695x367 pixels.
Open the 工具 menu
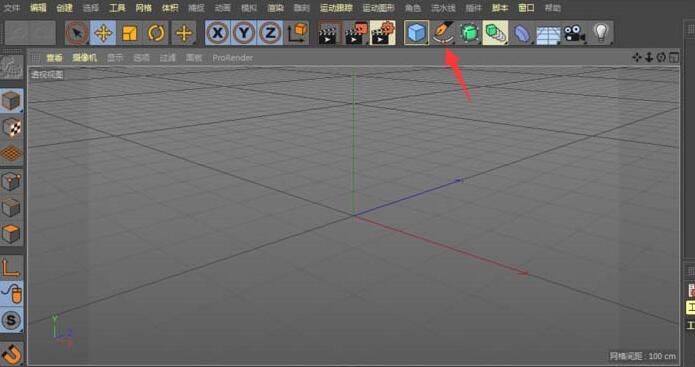(x=117, y=8)
